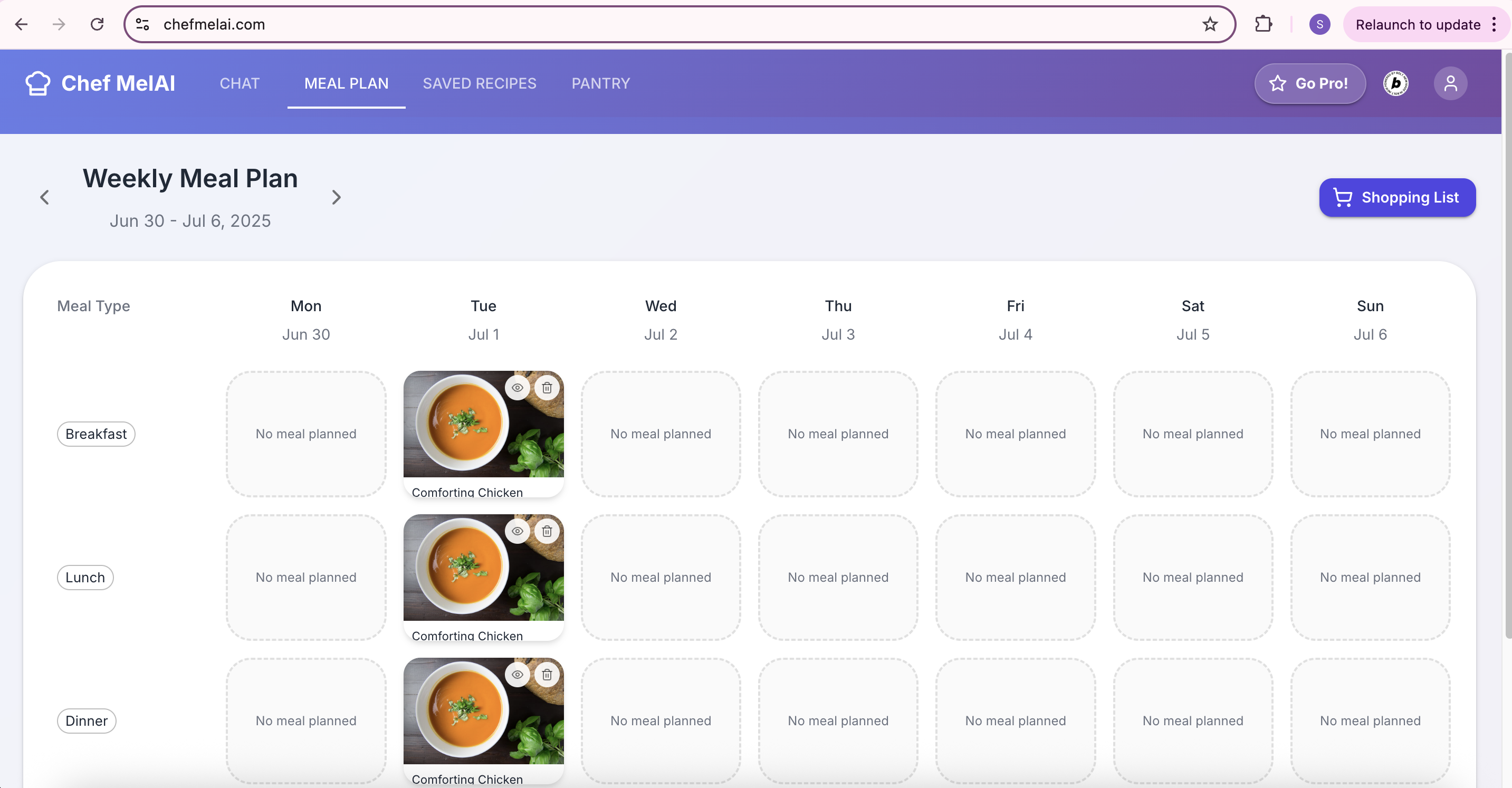
Task: Switch to the Saved Recipes tab
Action: 479,83
